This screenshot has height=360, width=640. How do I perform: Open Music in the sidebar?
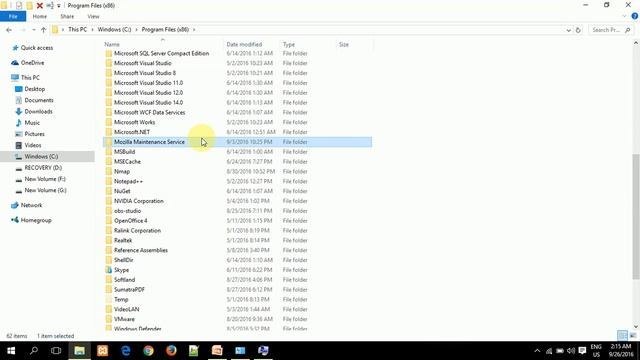32,123
